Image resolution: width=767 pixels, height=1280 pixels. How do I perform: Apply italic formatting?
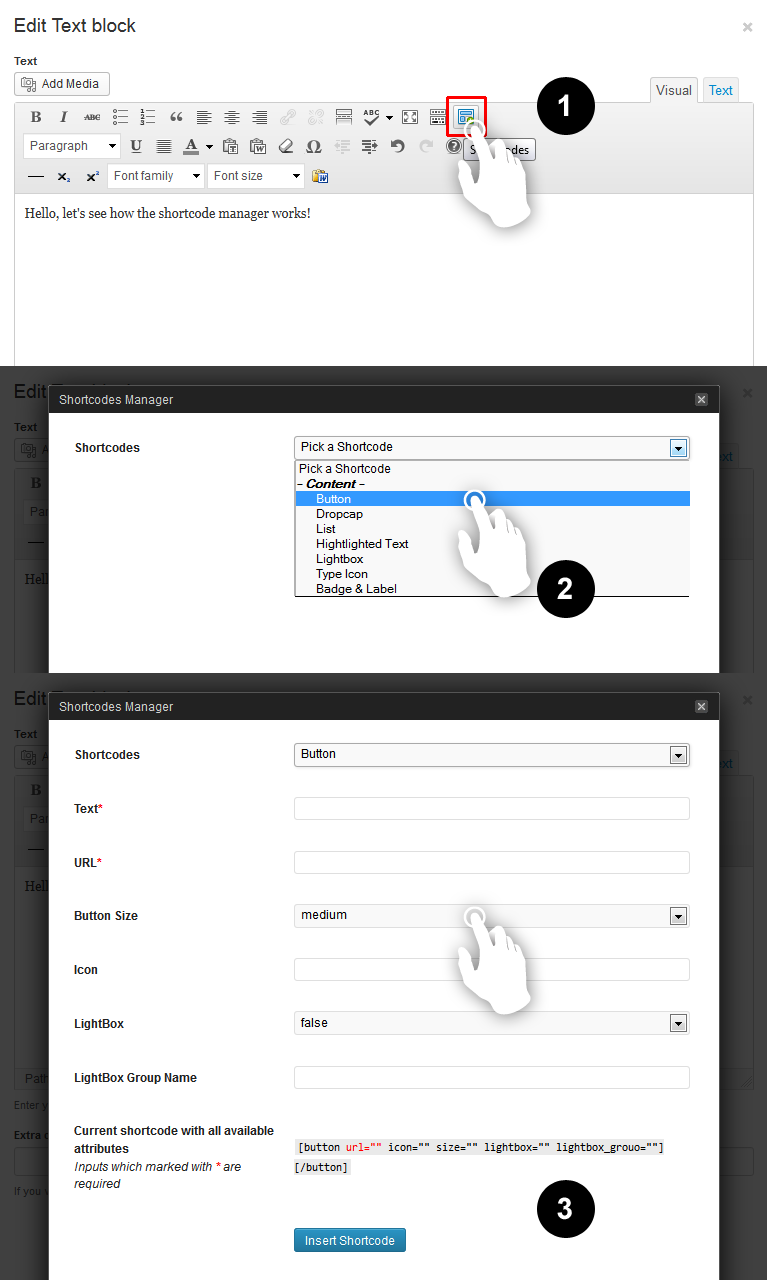click(x=64, y=117)
